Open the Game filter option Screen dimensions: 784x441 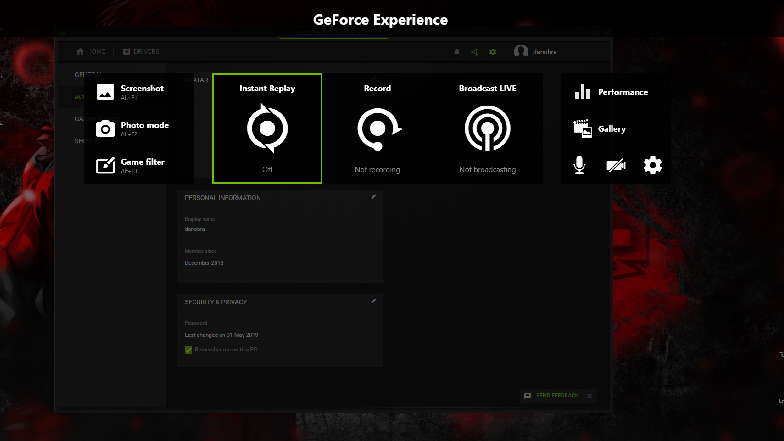coord(130,166)
